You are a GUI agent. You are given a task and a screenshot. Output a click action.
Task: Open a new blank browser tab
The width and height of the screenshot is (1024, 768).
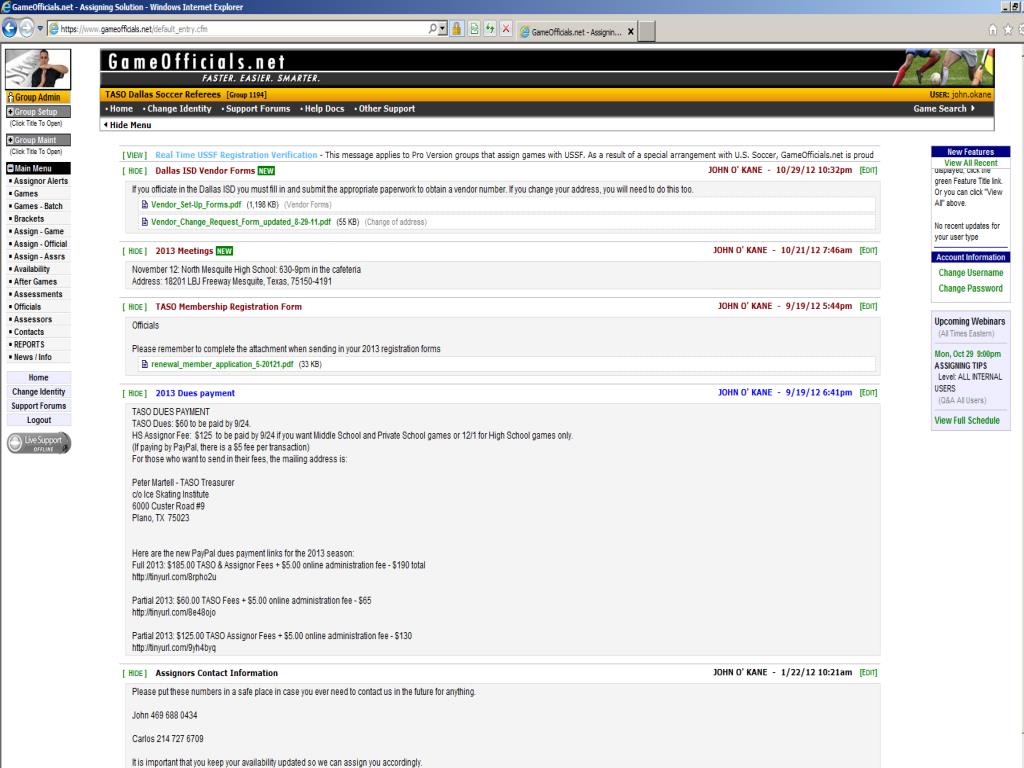[647, 31]
